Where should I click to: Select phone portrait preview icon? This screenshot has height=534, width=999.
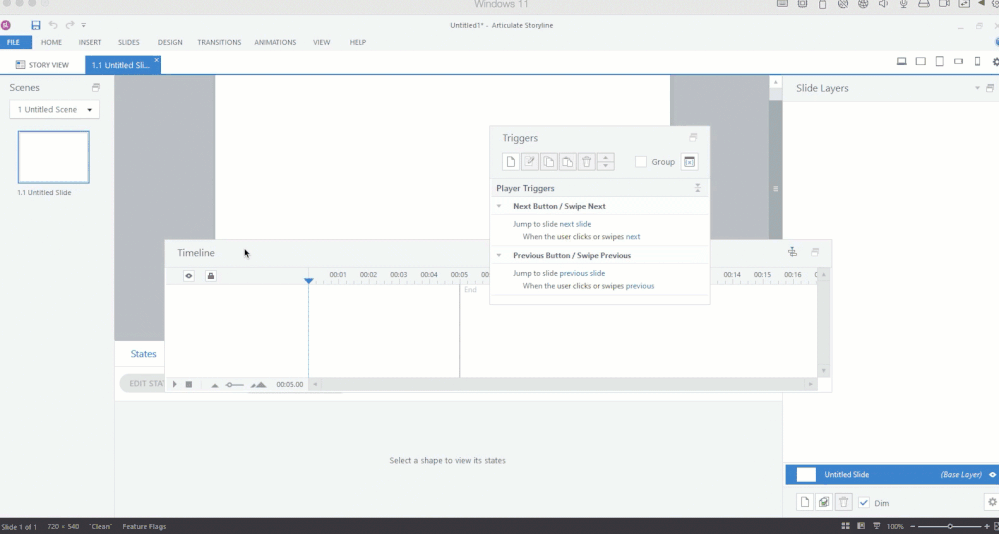point(977,62)
